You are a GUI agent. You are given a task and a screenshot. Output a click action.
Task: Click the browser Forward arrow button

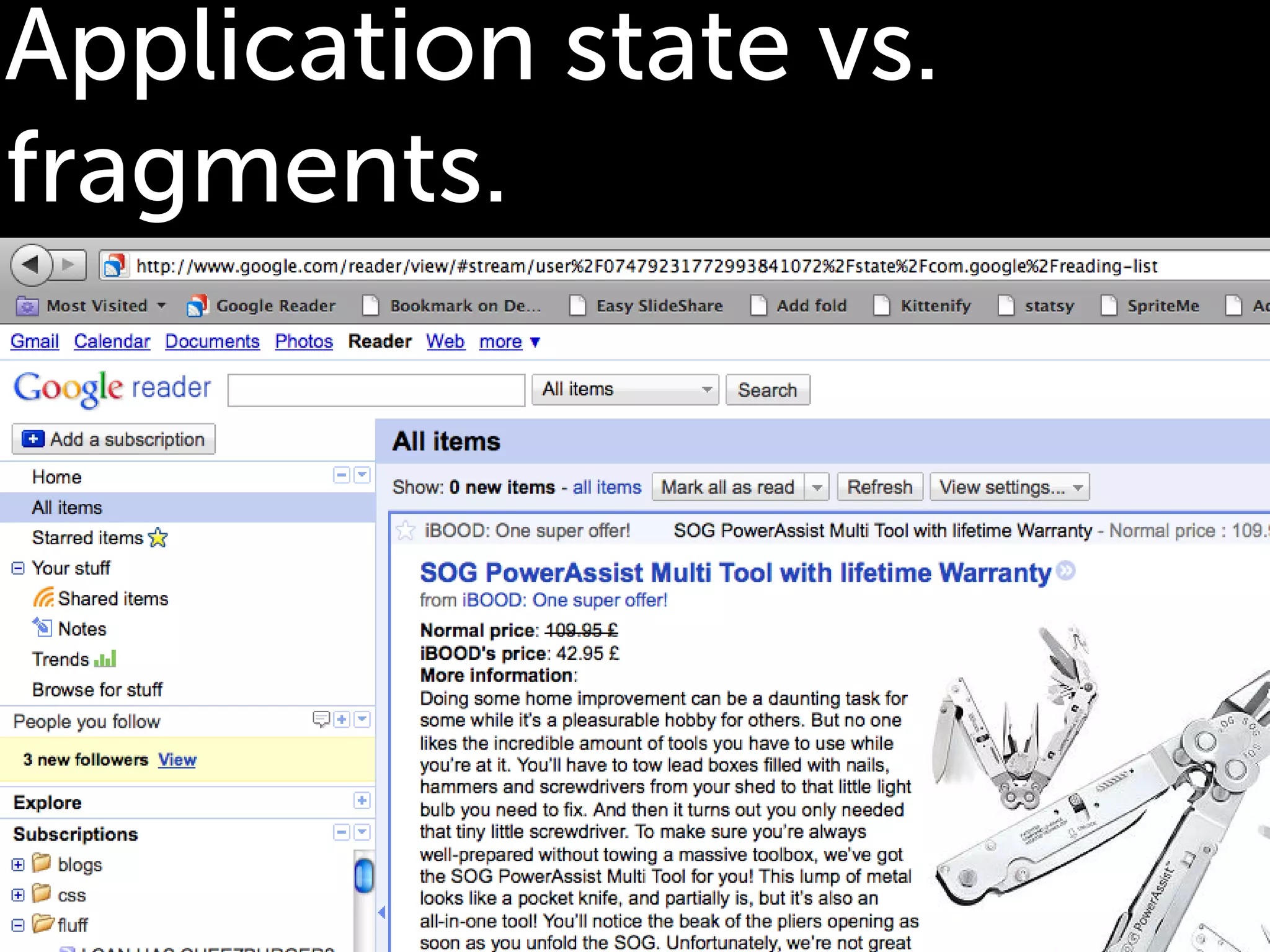coord(68,265)
